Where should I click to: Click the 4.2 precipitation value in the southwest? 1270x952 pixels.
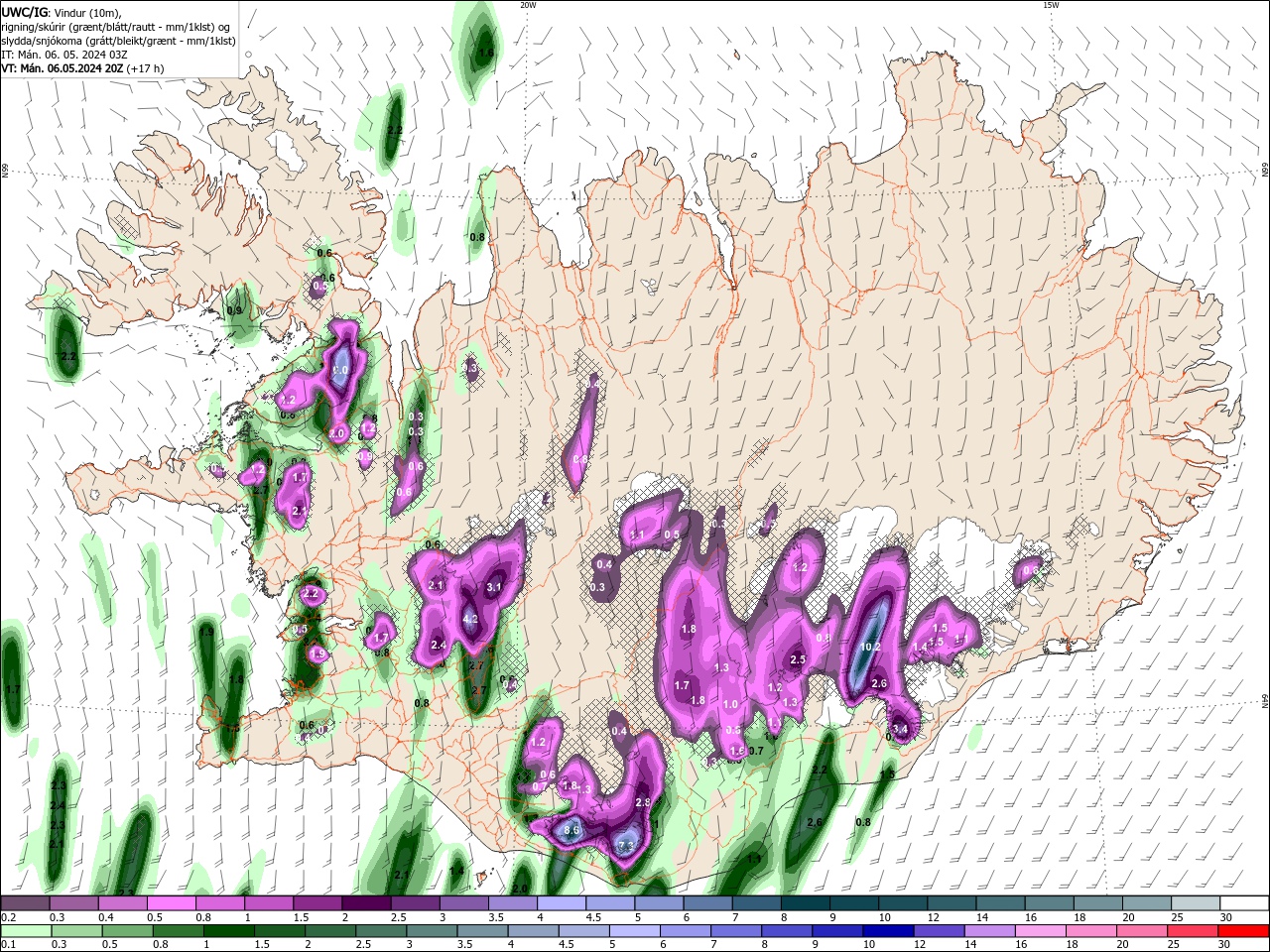(471, 619)
